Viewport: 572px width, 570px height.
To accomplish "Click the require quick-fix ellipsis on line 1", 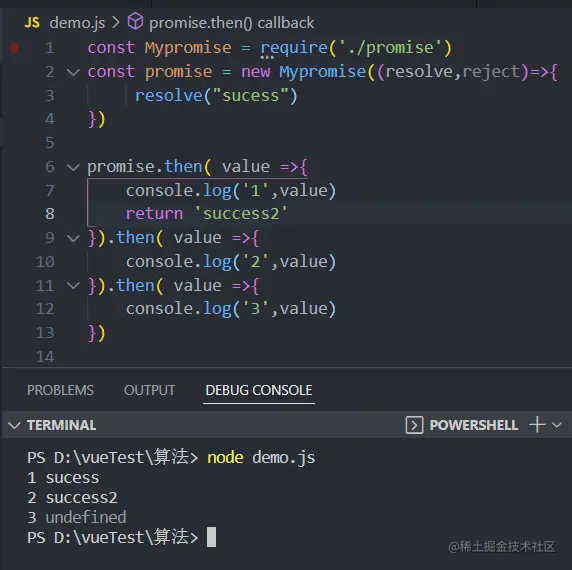I will (x=267, y=57).
